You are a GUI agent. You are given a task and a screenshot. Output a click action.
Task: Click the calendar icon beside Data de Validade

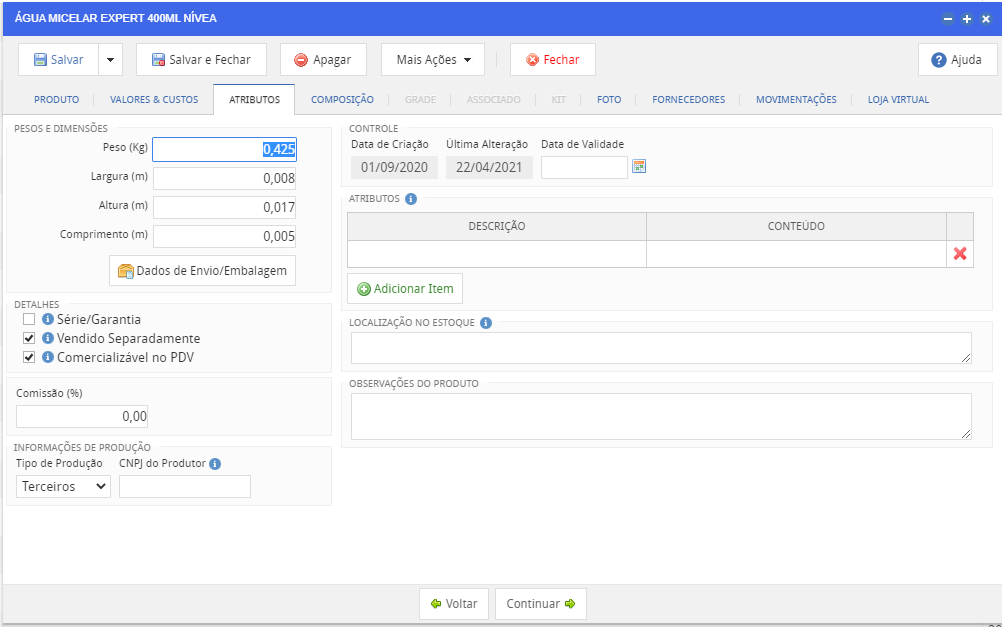(x=639, y=166)
